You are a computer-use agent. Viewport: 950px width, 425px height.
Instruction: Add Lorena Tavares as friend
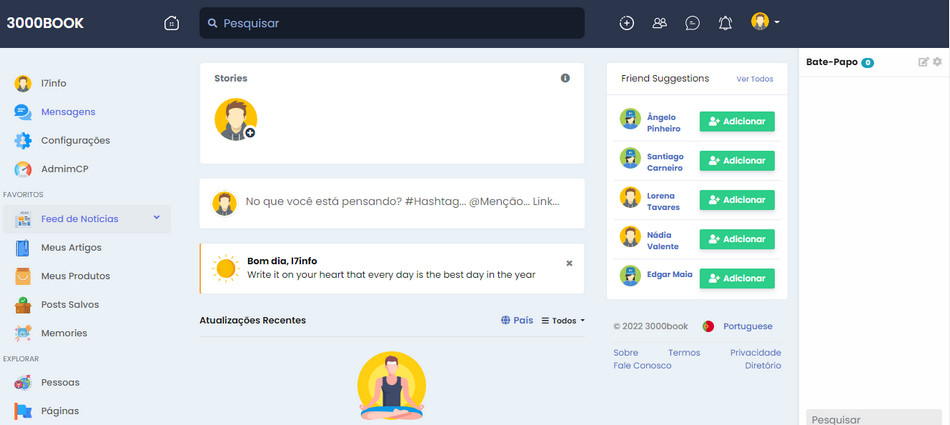tap(737, 200)
